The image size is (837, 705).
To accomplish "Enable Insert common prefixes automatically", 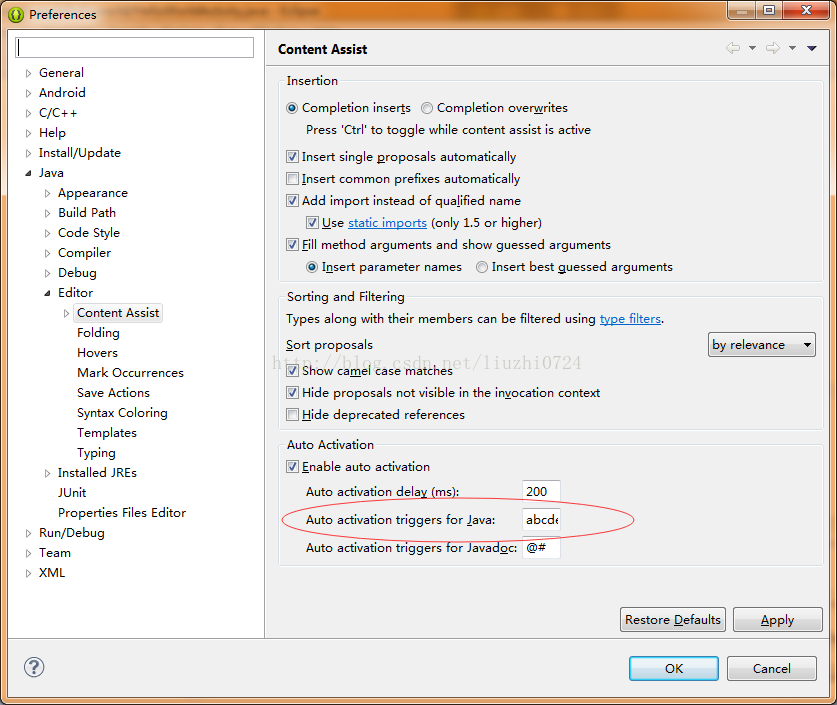I will tap(293, 178).
